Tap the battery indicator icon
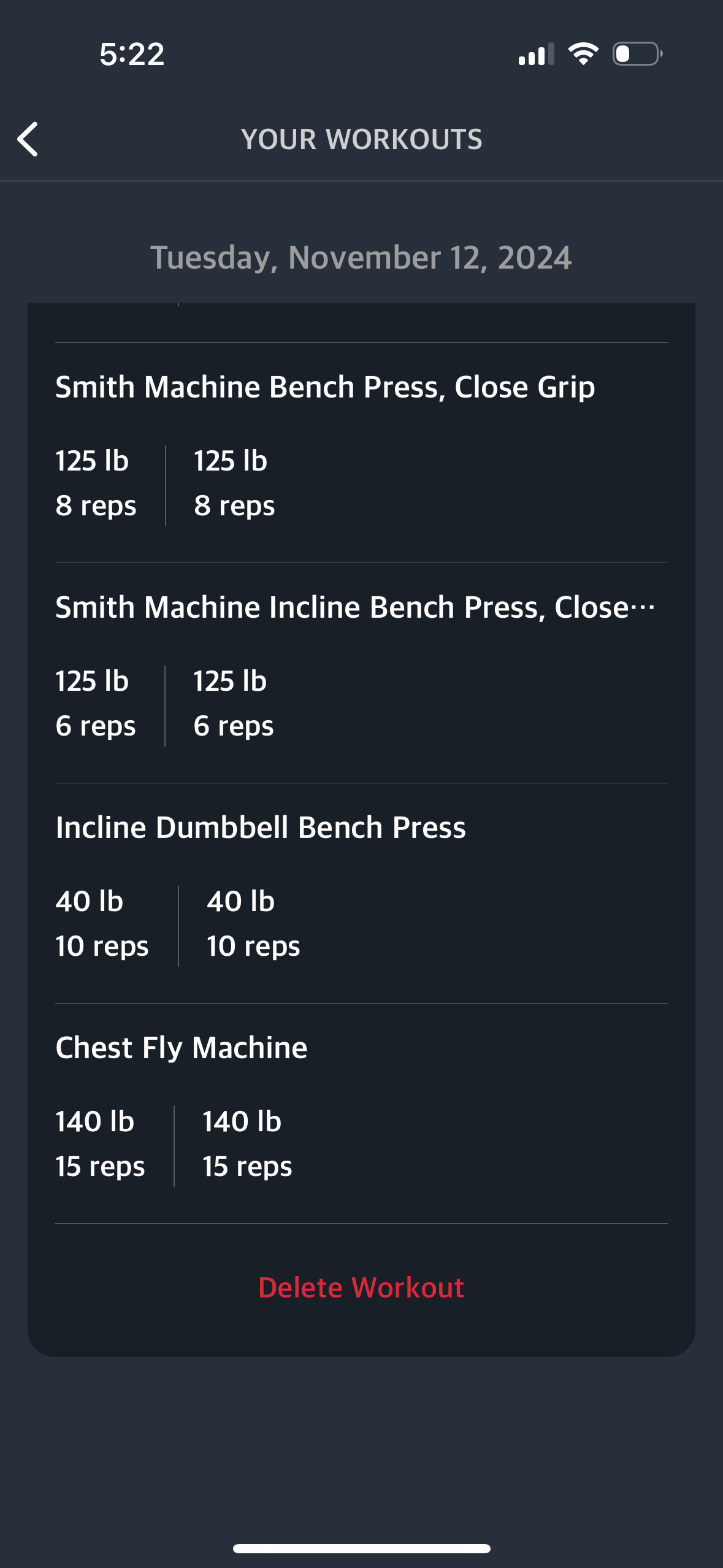 point(637,54)
